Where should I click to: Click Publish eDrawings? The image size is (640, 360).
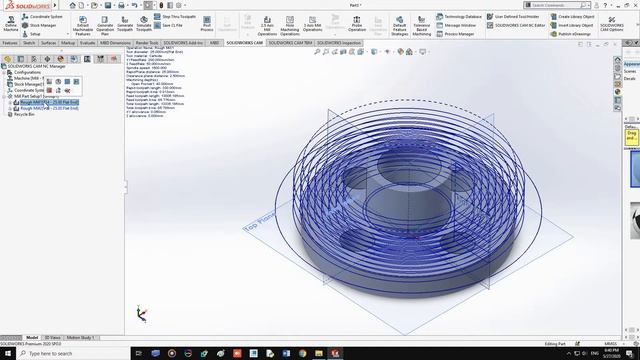point(570,34)
